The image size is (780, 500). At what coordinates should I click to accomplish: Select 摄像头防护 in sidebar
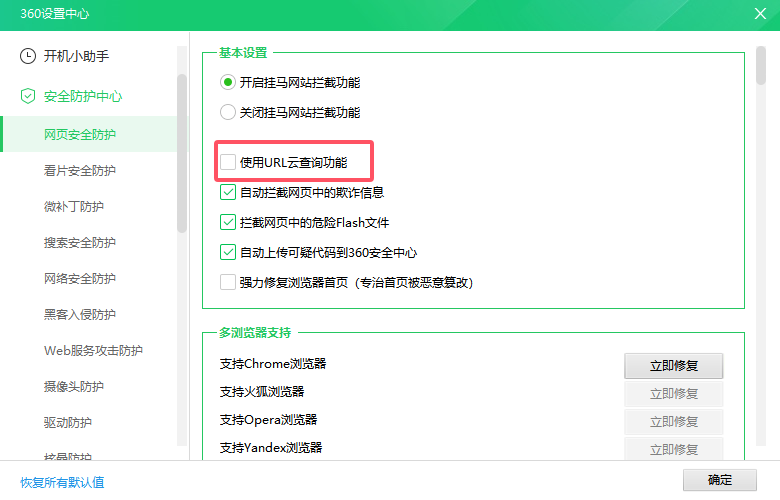74,387
